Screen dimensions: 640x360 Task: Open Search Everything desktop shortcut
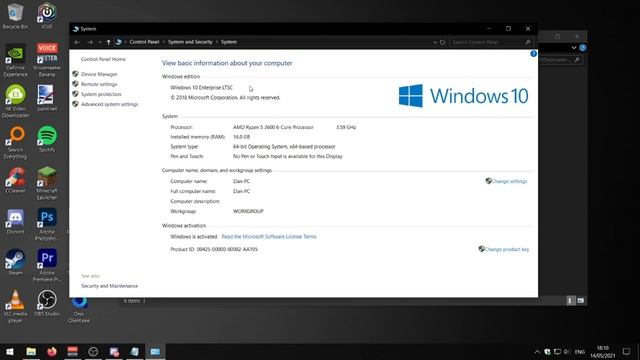(x=16, y=142)
